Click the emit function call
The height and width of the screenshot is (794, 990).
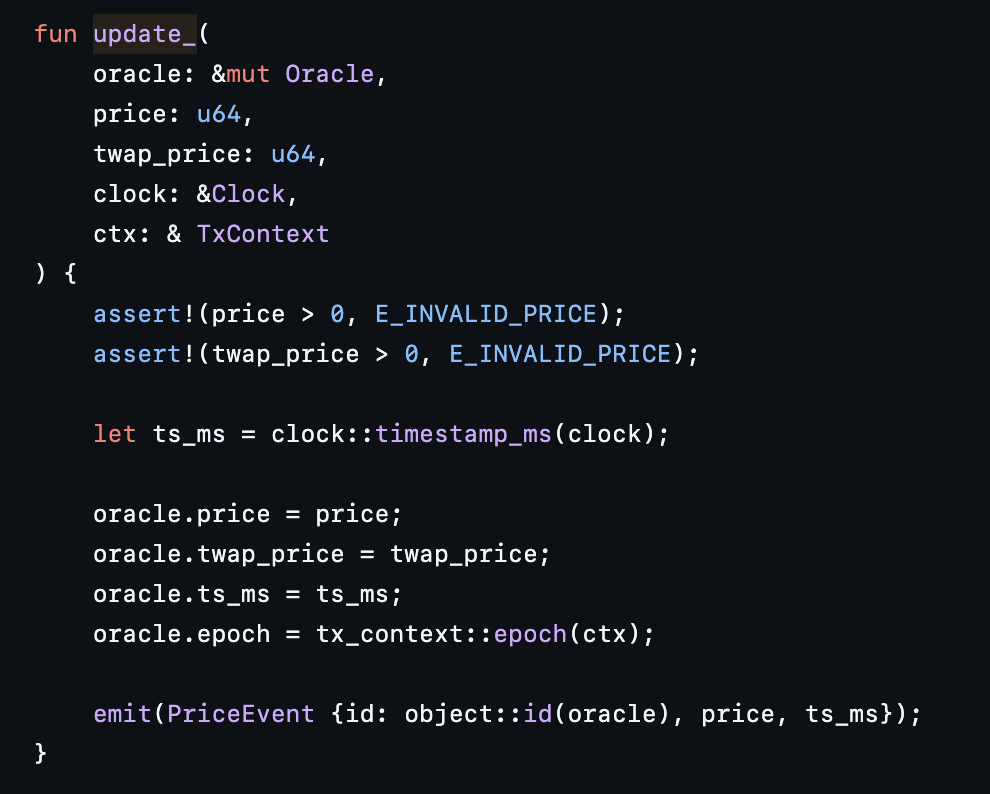pos(122,714)
